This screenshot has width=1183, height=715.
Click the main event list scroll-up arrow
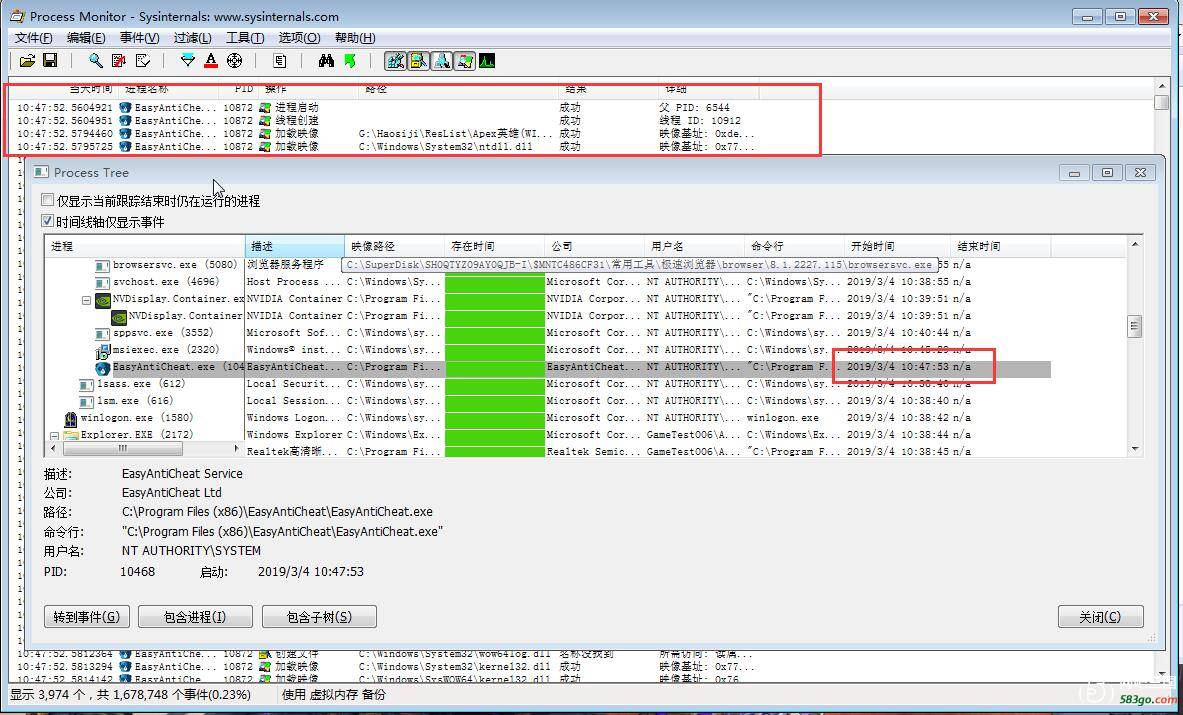coord(1161,84)
